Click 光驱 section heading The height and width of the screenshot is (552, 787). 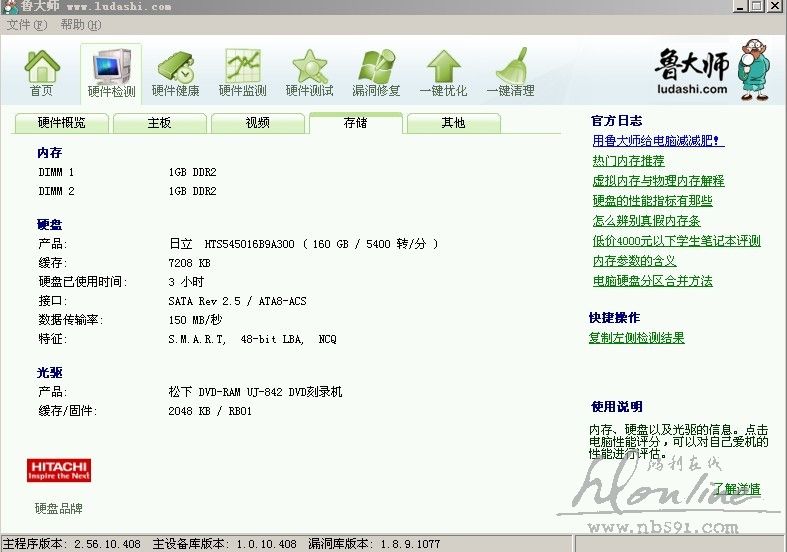pyautogui.click(x=50, y=373)
